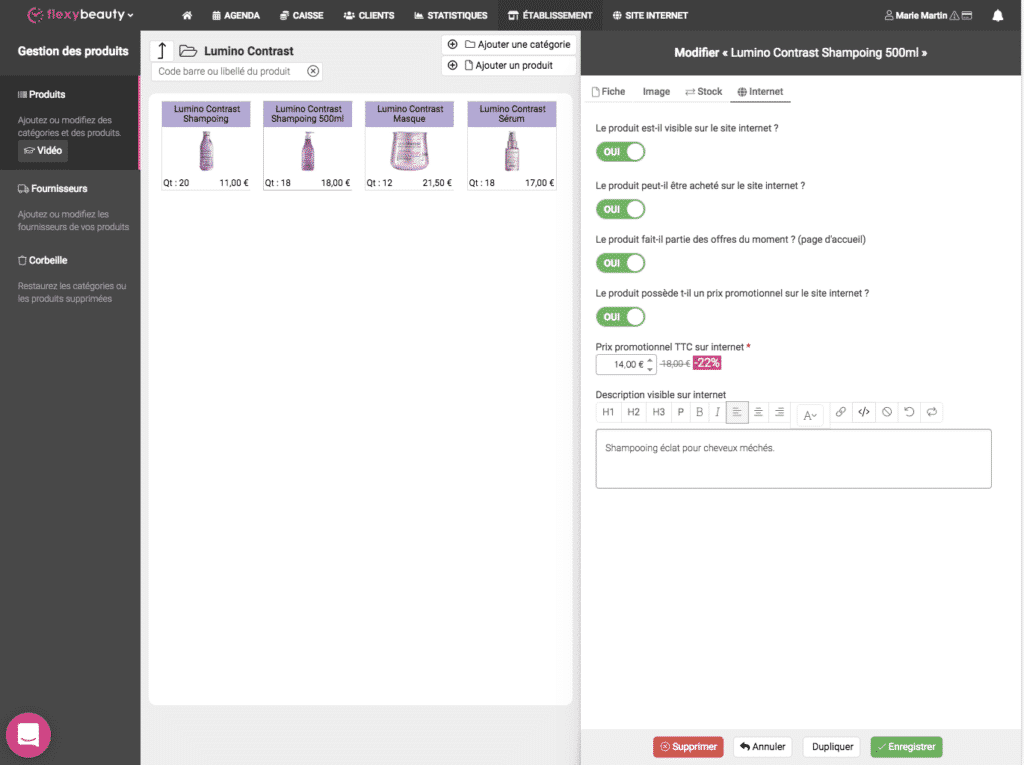Image resolution: width=1024 pixels, height=765 pixels.
Task: Watch the Vidéo tutorial button
Action: click(43, 150)
